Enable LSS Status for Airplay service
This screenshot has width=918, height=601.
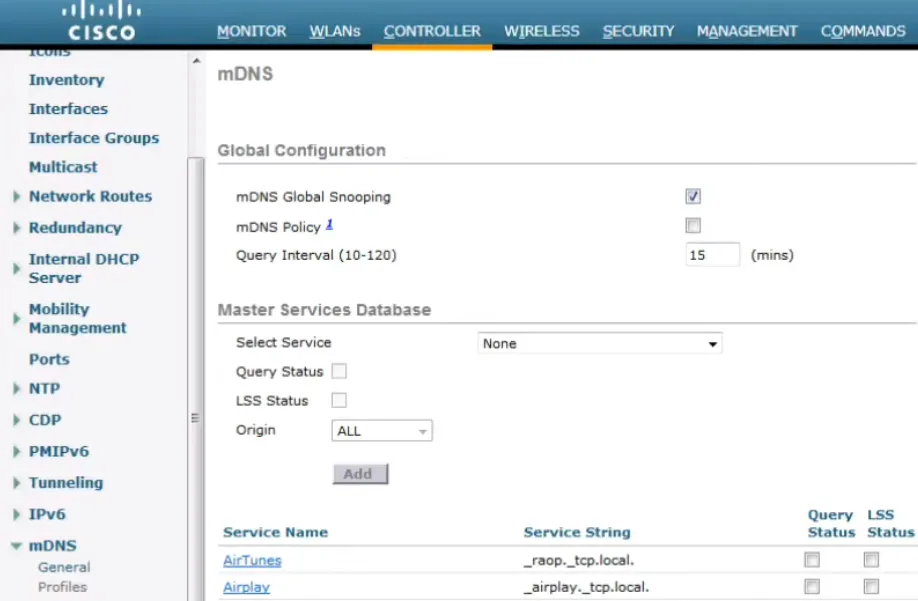click(x=870, y=587)
